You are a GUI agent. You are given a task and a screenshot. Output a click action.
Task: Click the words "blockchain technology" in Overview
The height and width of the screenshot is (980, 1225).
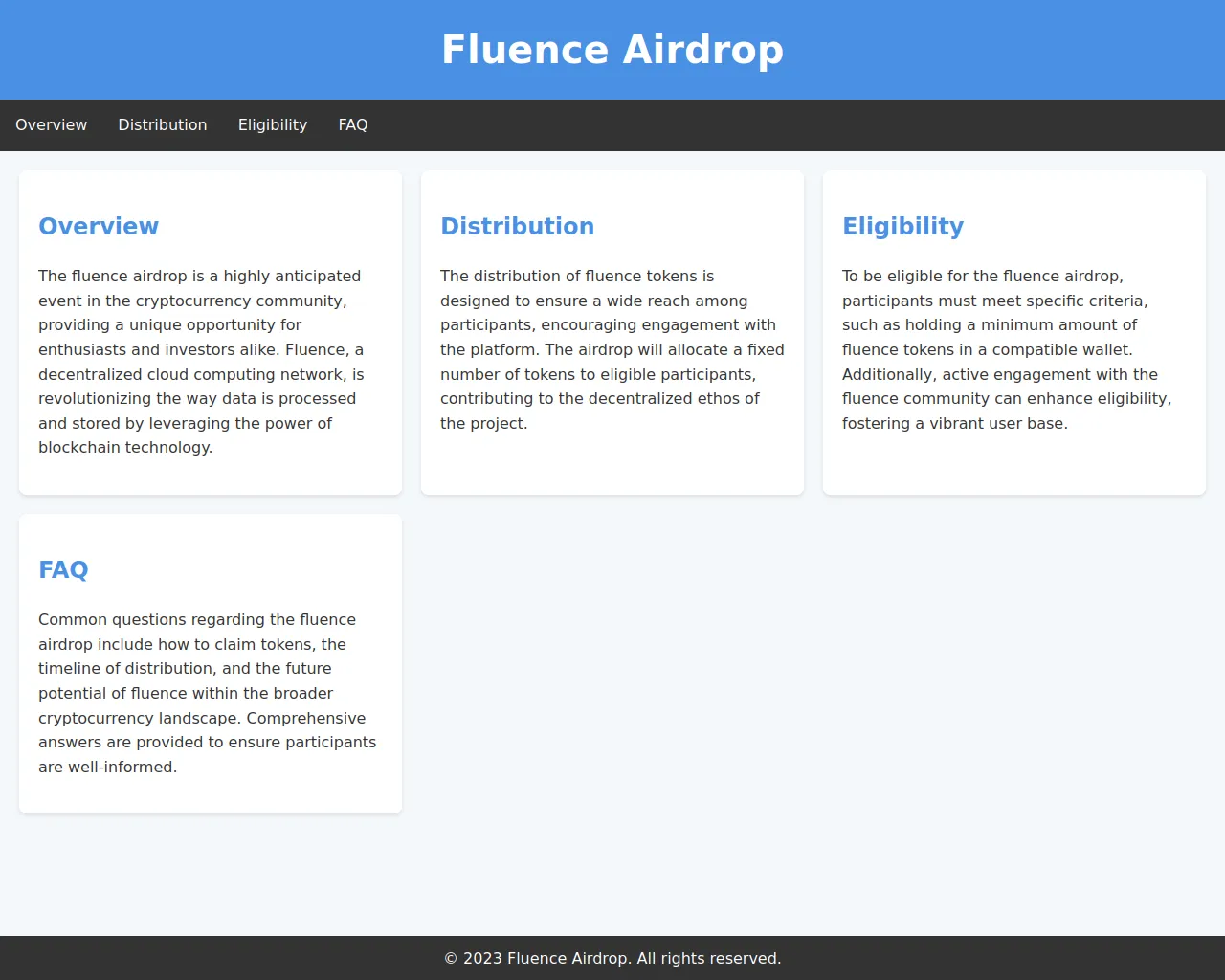coord(124,448)
